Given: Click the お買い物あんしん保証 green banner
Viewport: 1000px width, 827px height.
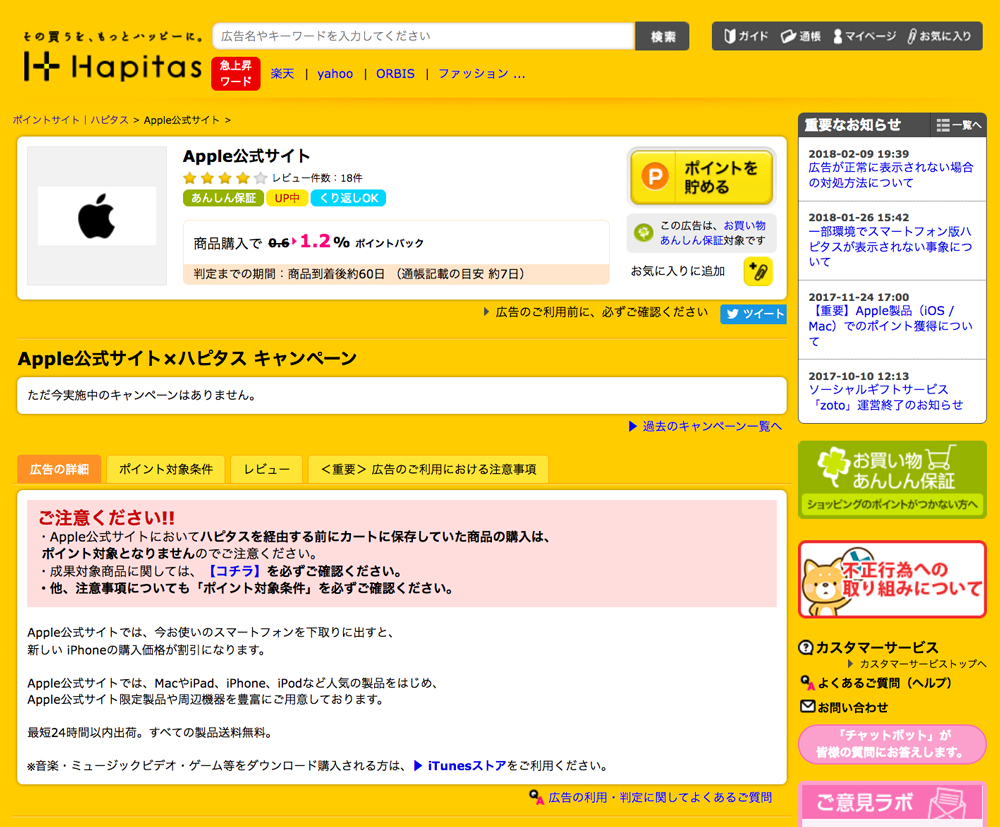Looking at the screenshot, I should [892, 480].
